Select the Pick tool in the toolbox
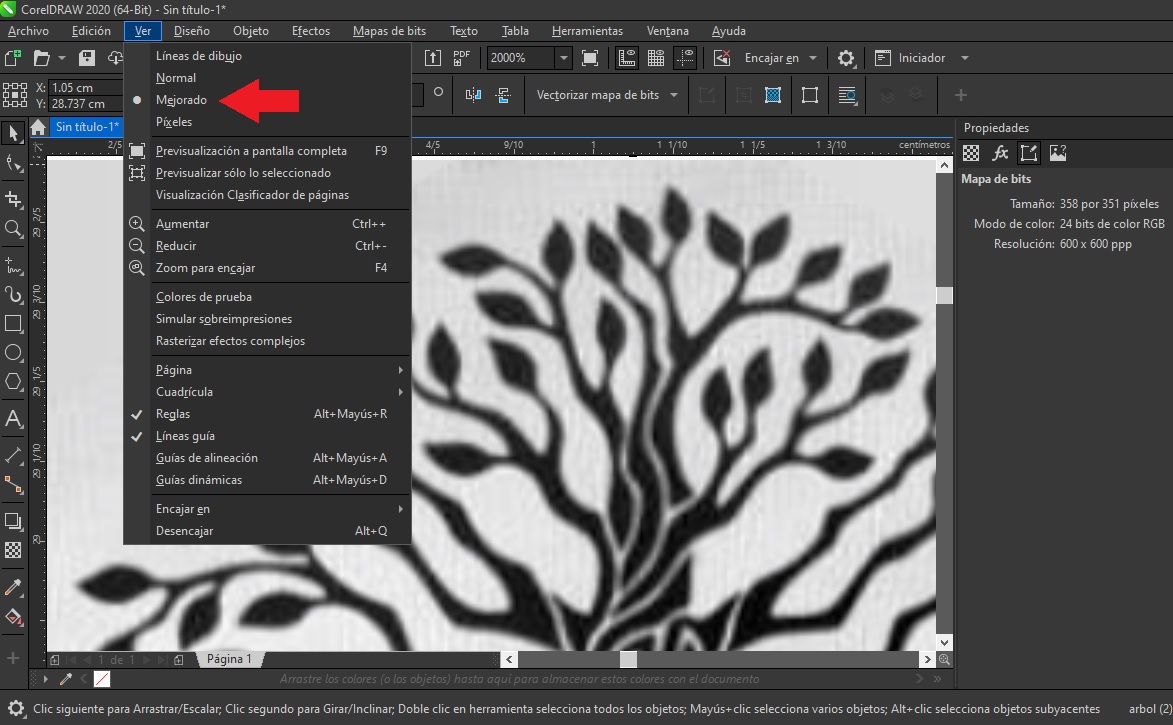 tap(13, 133)
